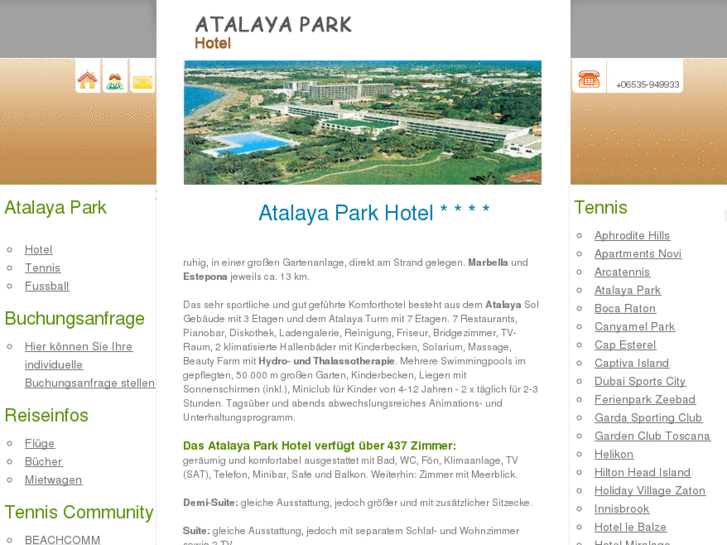Viewport: 727px width, 545px height.
Task: Open the Boca Raton link
Action: pyautogui.click(x=625, y=308)
